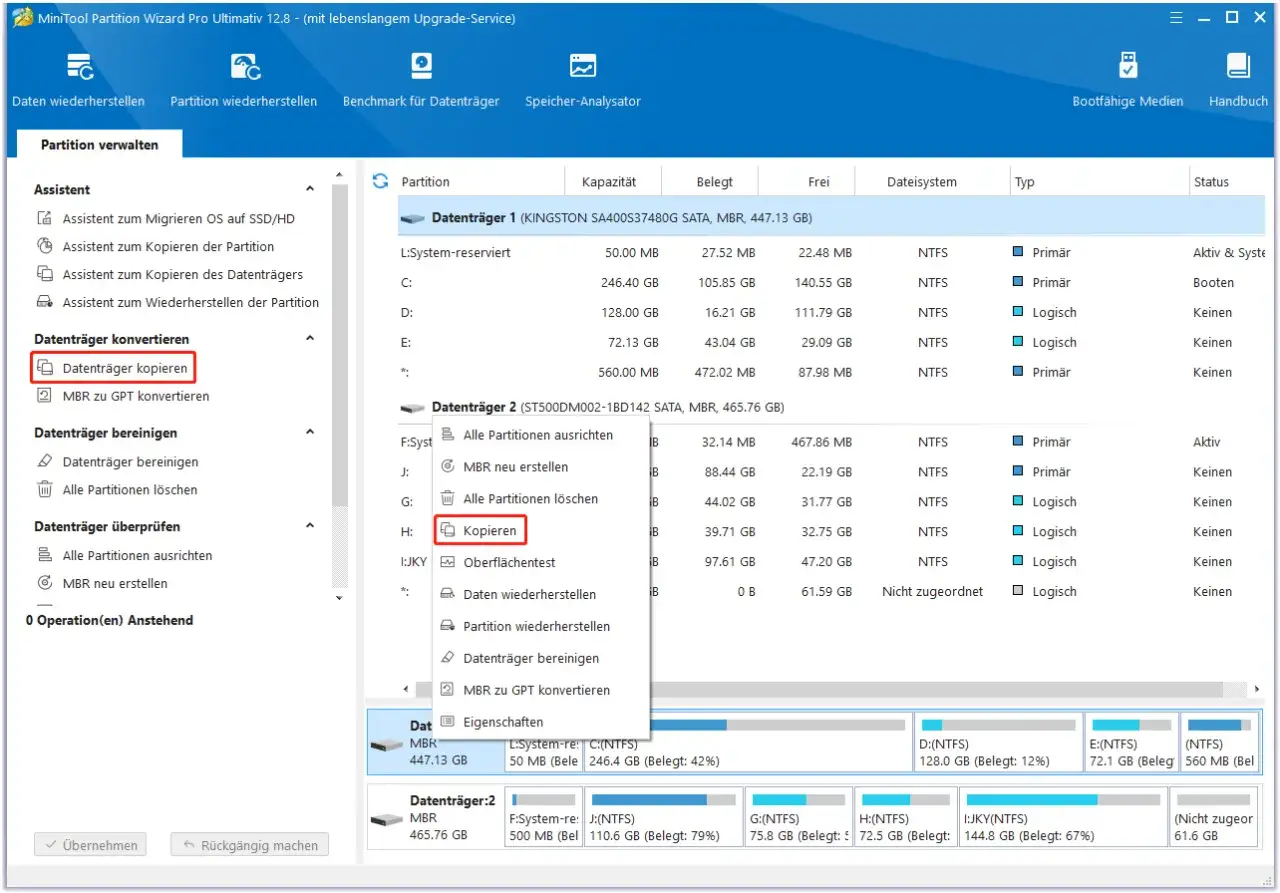Open Bootfähige Medien builder

tap(1127, 80)
